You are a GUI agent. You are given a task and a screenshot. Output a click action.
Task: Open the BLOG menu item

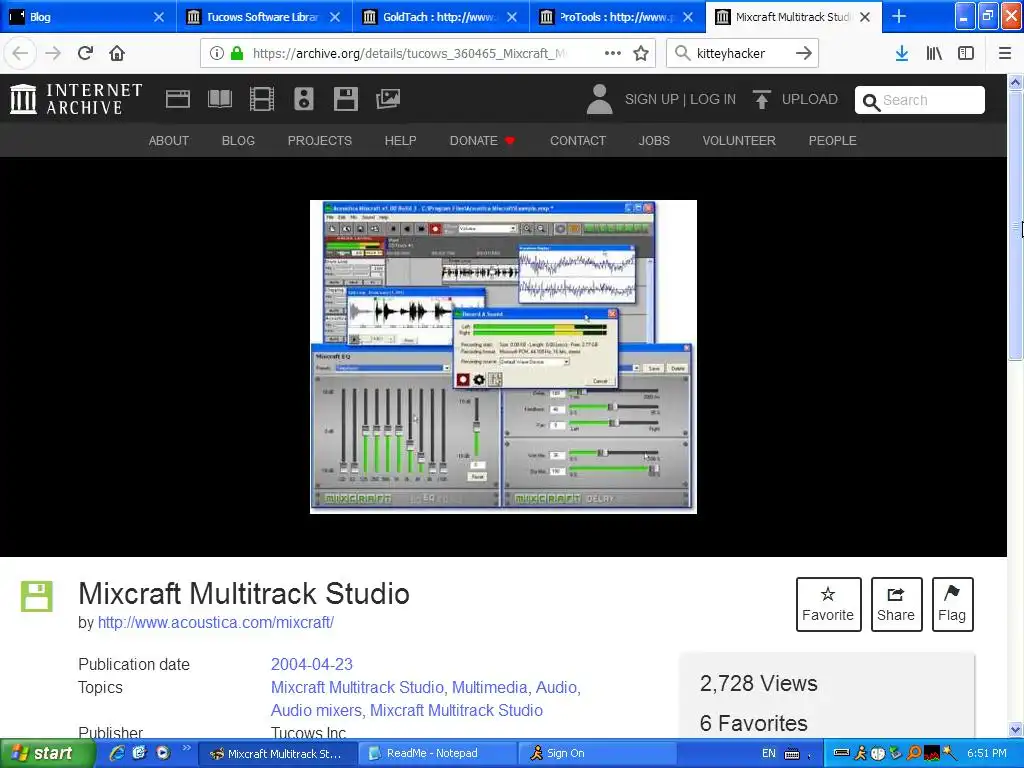pos(238,140)
